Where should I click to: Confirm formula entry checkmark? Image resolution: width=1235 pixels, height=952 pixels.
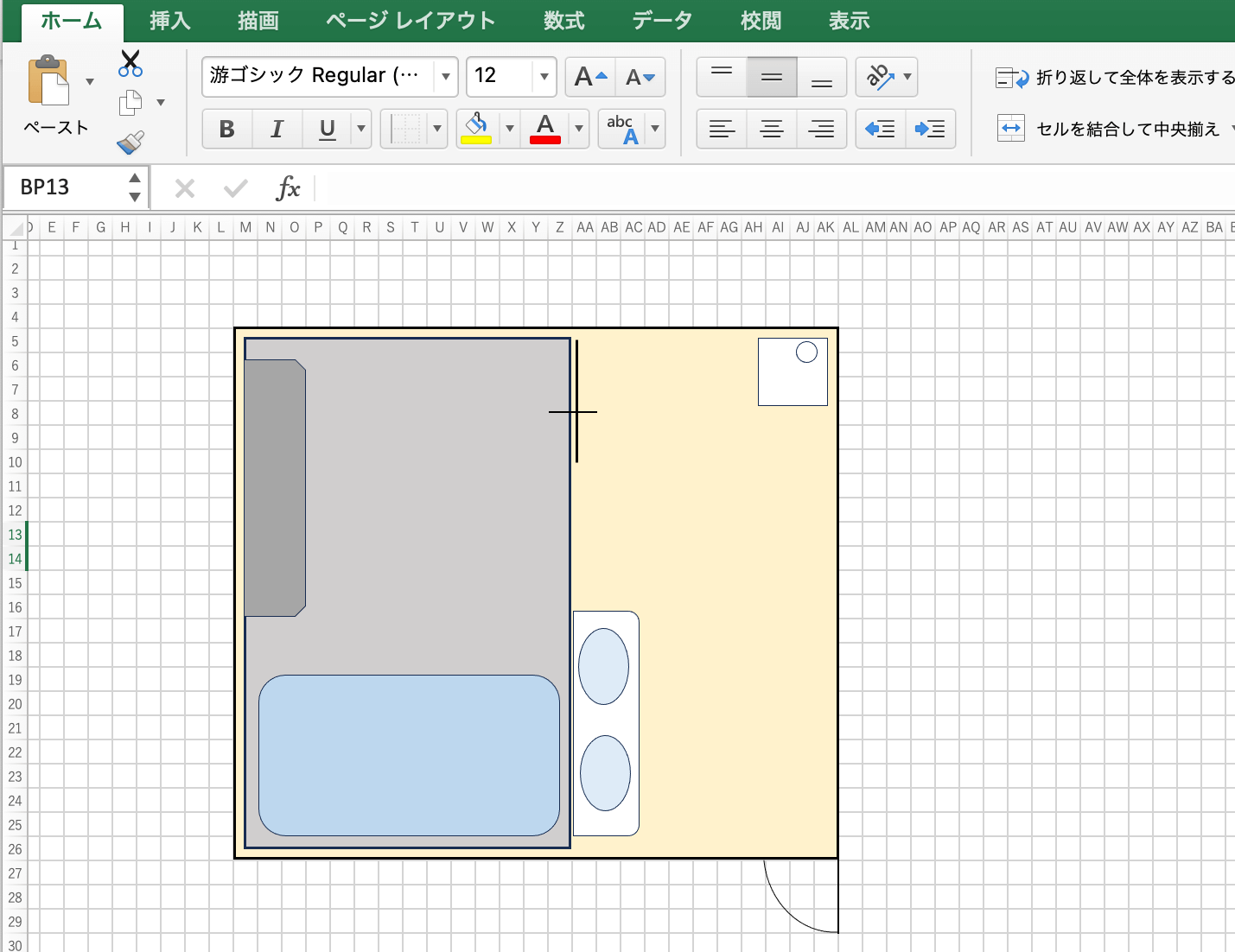click(x=235, y=188)
